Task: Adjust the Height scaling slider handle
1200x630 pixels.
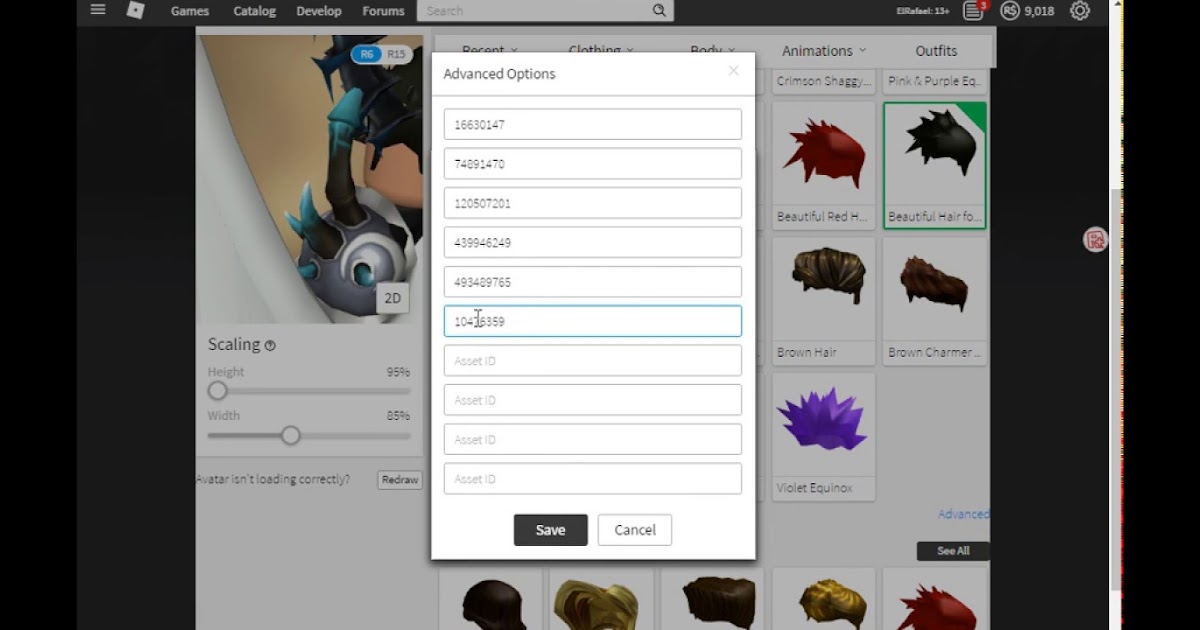Action: pos(217,391)
